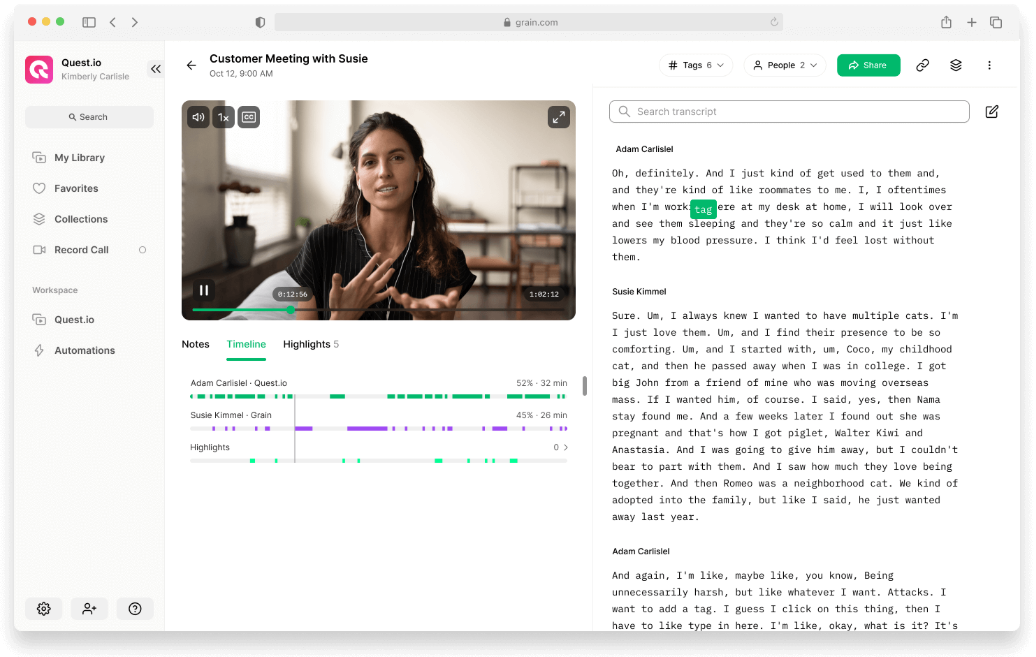This screenshot has height=657, width=1036.
Task: Toggle closed captions on the video
Action: (x=248, y=117)
